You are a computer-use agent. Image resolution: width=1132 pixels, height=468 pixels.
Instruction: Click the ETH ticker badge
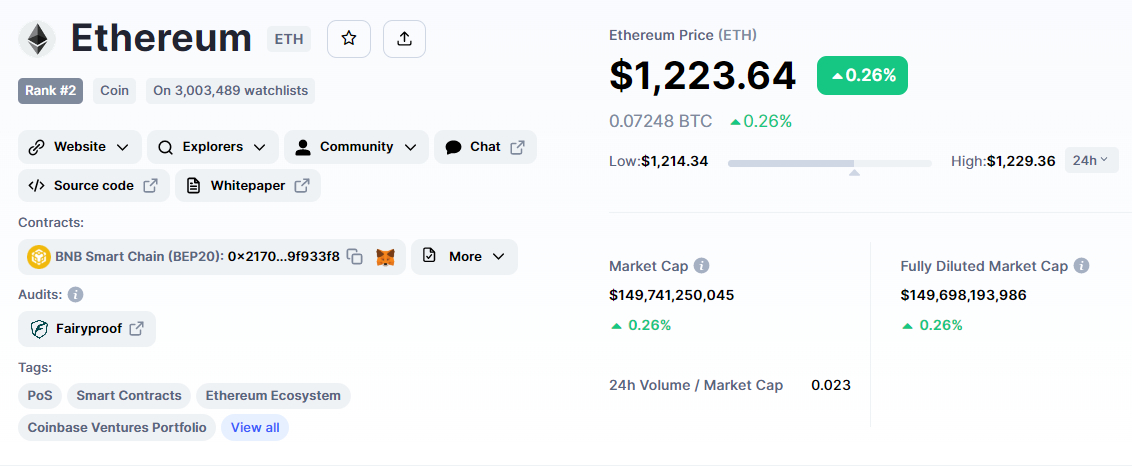[x=289, y=39]
